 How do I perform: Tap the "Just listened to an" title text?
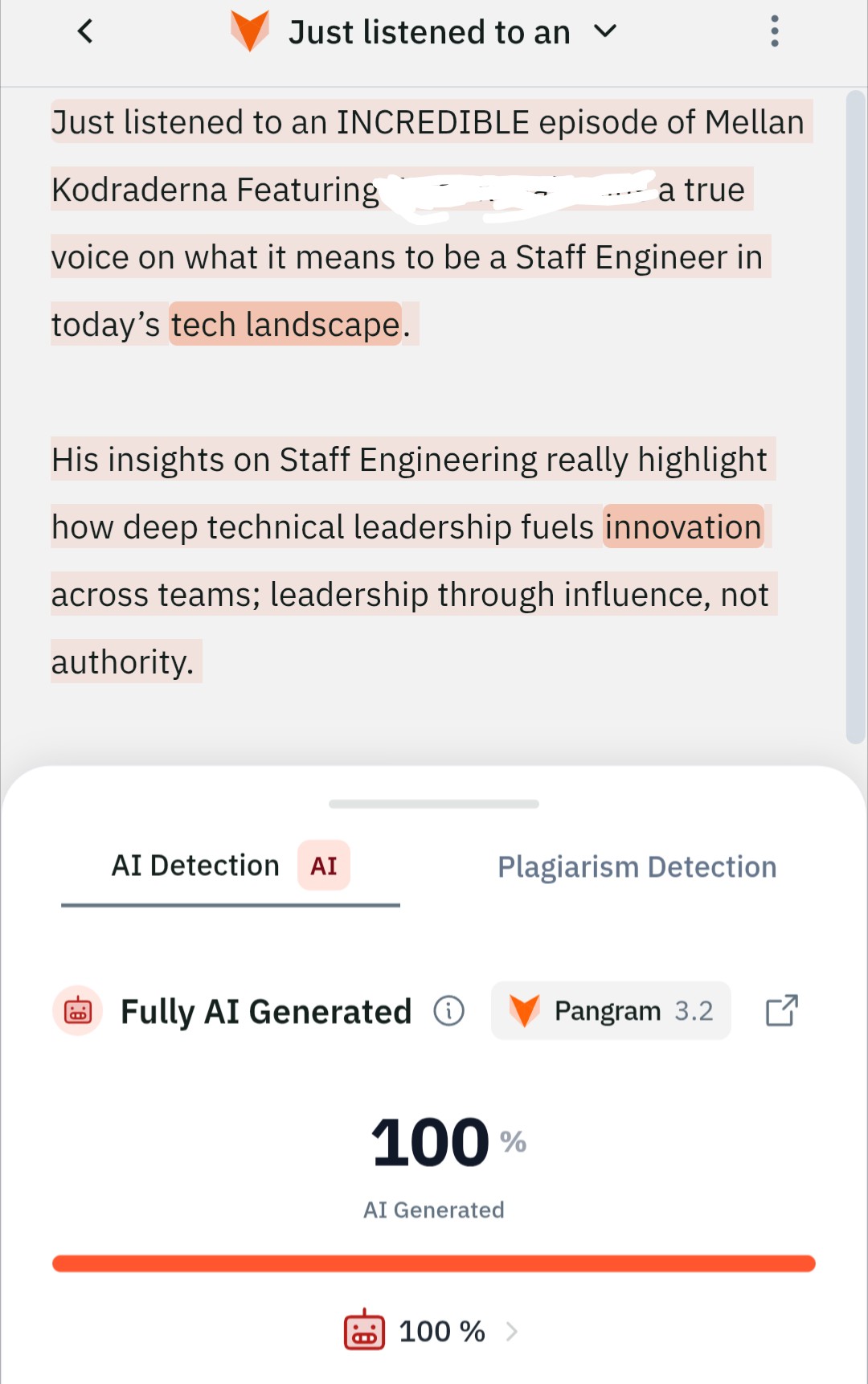click(x=429, y=33)
